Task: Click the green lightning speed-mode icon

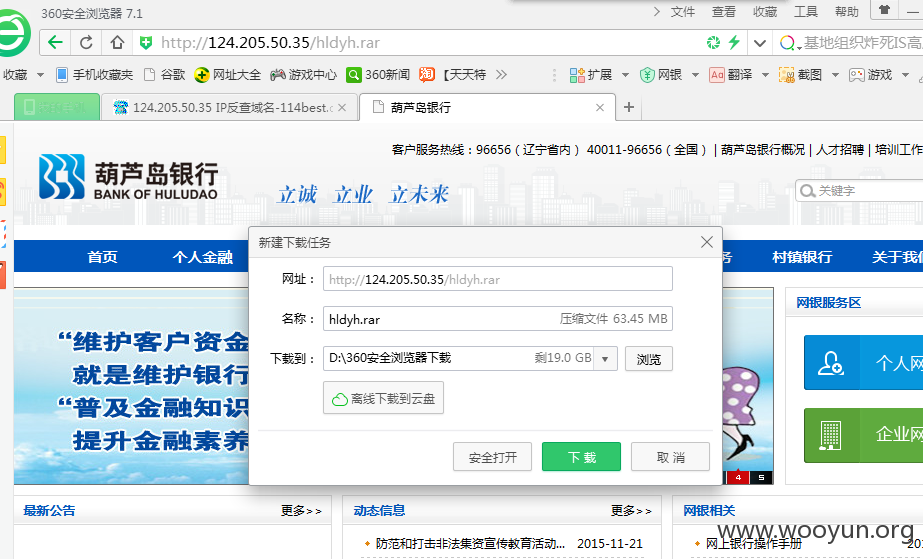Action: (x=733, y=42)
